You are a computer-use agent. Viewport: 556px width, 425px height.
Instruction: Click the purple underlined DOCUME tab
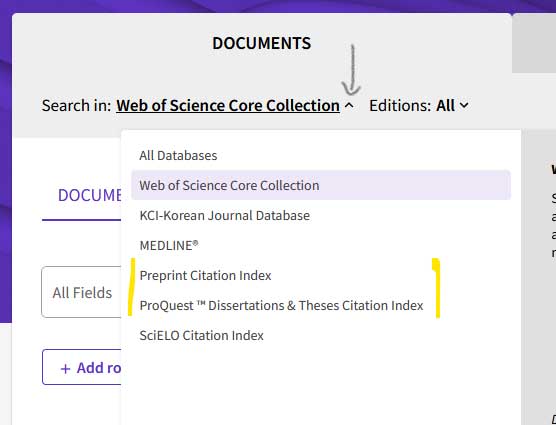pyautogui.click(x=89, y=195)
